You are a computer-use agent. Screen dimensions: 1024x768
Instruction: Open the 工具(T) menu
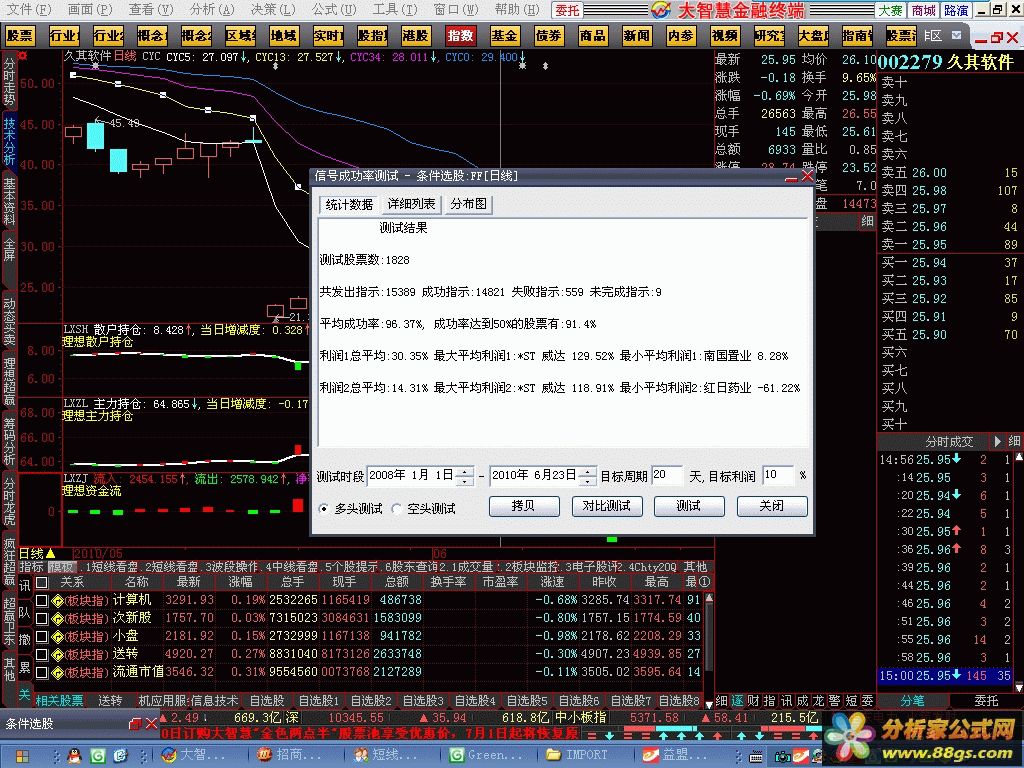click(x=394, y=9)
